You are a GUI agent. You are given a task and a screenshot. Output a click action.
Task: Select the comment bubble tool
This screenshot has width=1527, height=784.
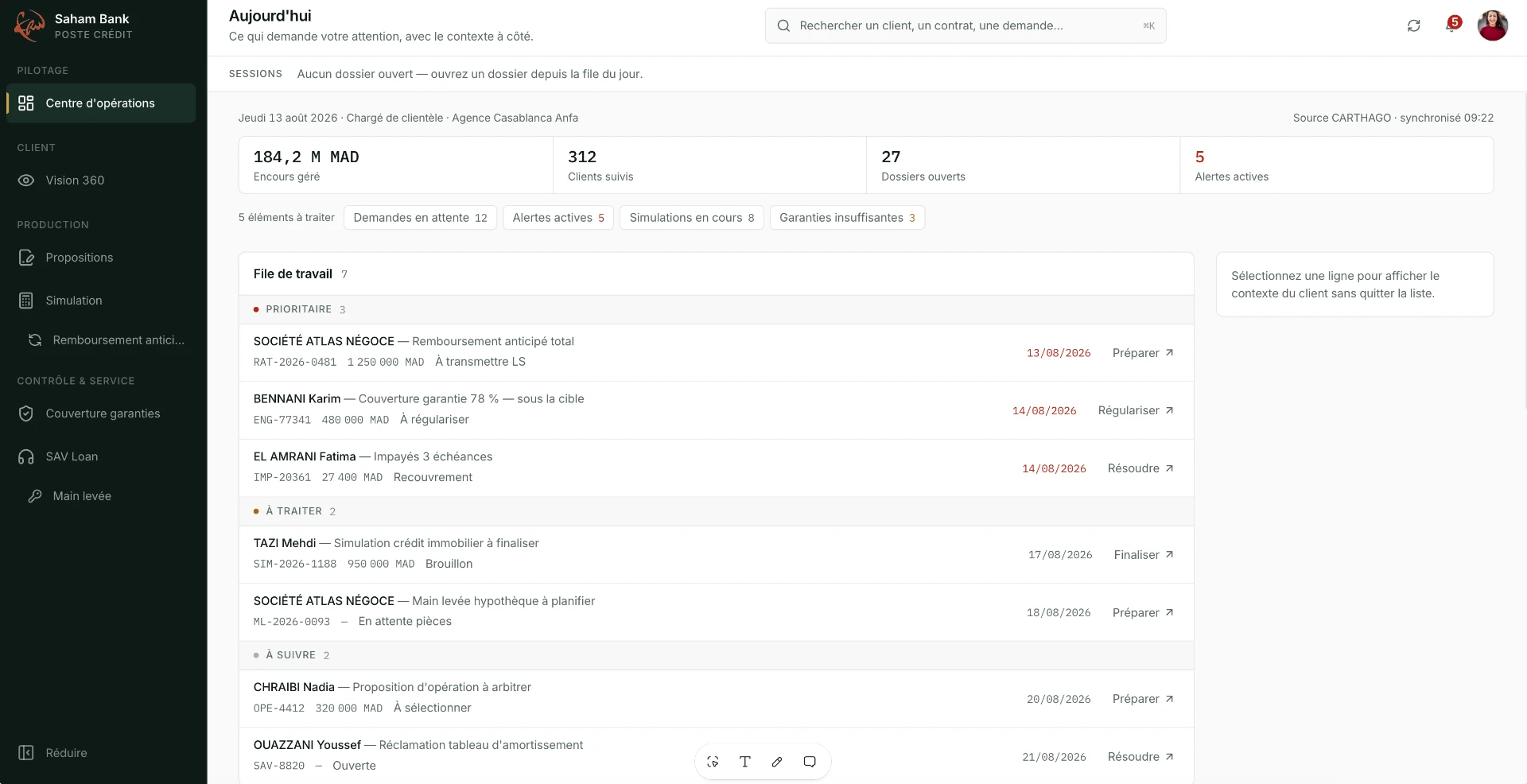810,762
